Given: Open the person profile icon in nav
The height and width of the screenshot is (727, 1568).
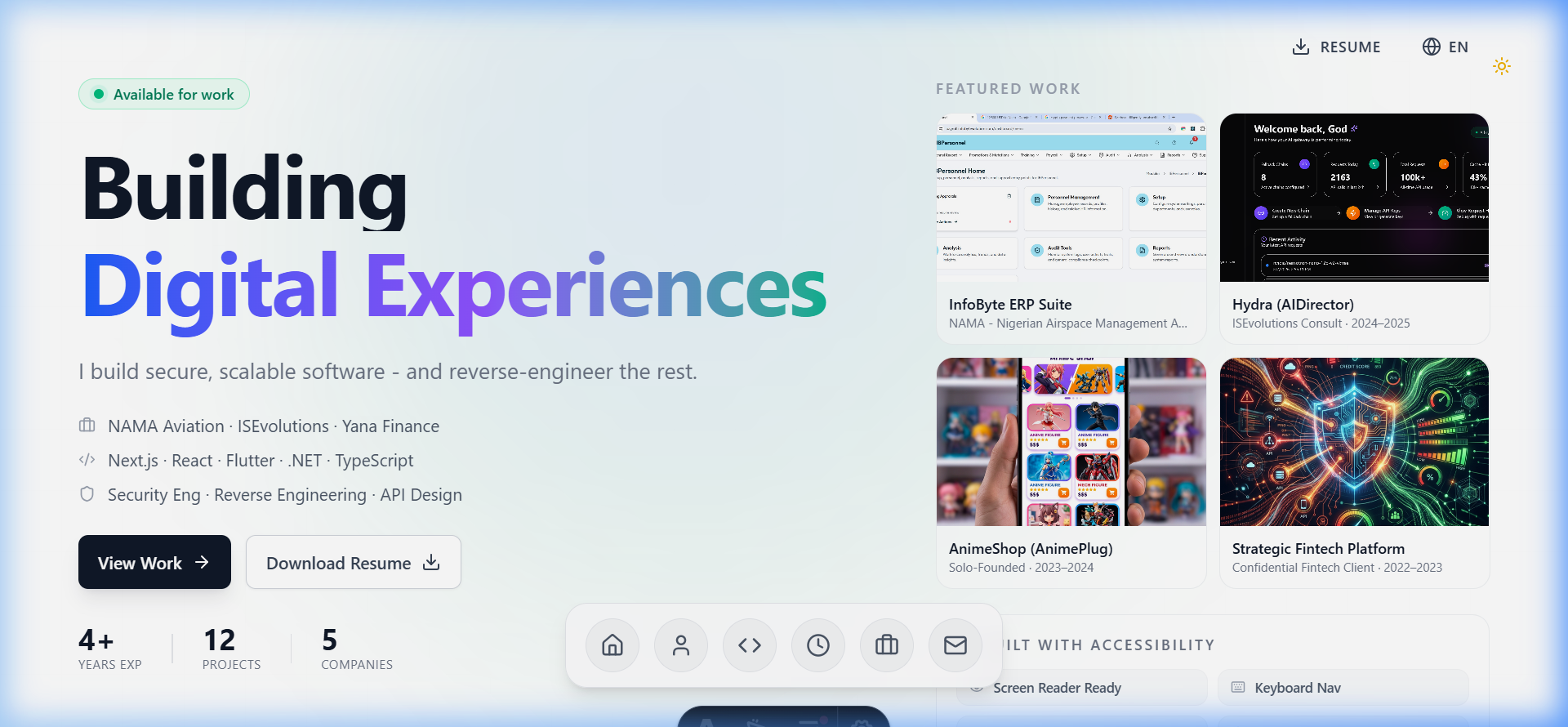Looking at the screenshot, I should coord(681,645).
